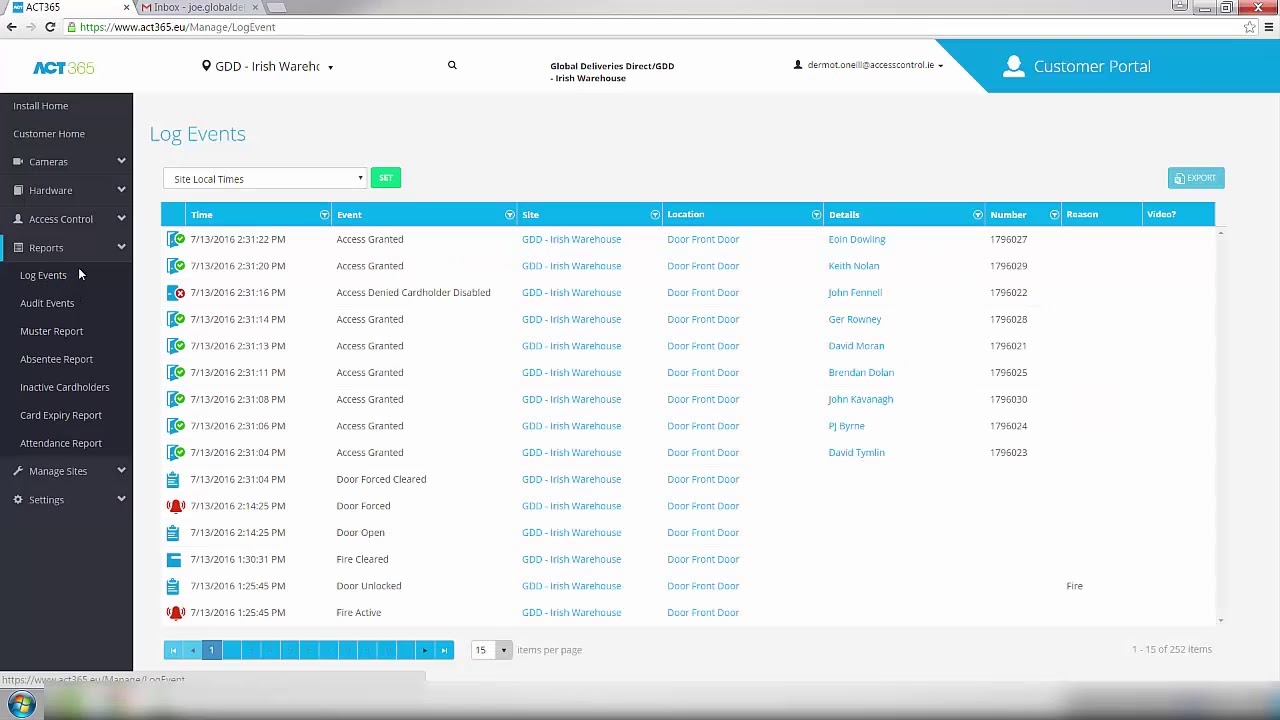Open the Time column filter icon

(324, 215)
